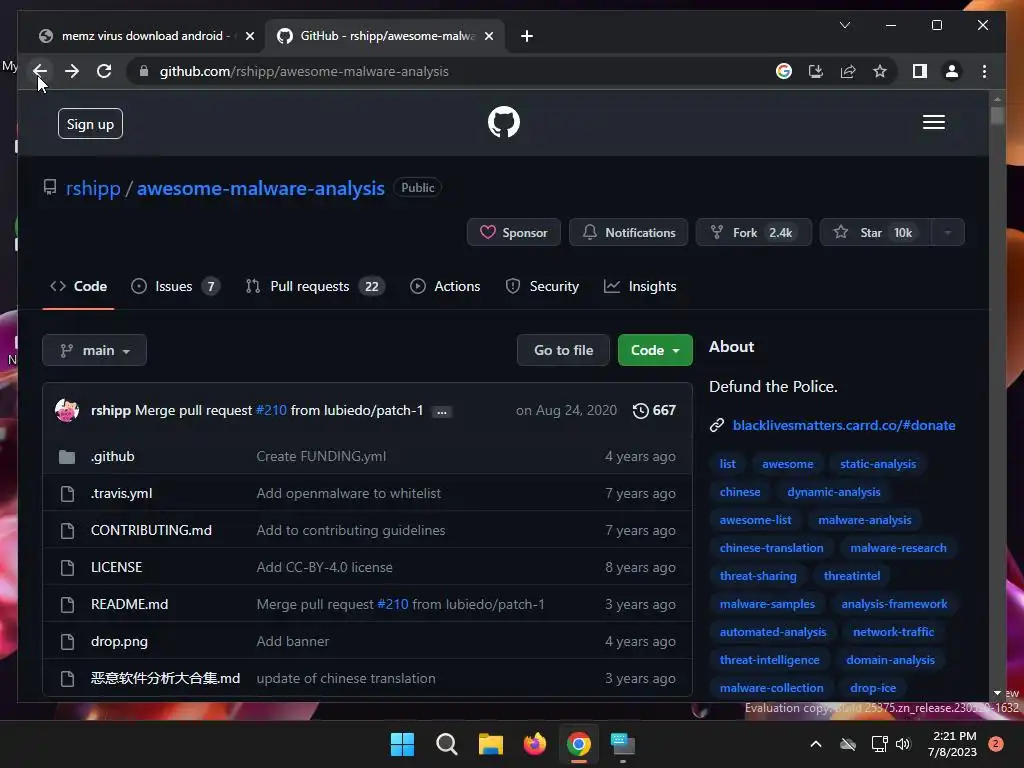Open the tab search chevron
This screenshot has width=1024, height=768.
coord(844,25)
